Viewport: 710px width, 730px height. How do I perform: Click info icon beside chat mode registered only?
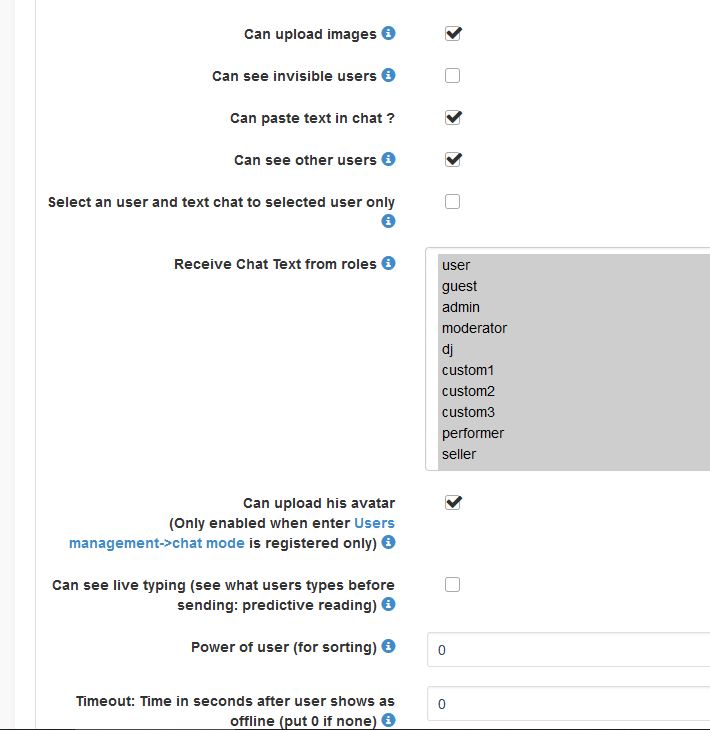[389, 543]
